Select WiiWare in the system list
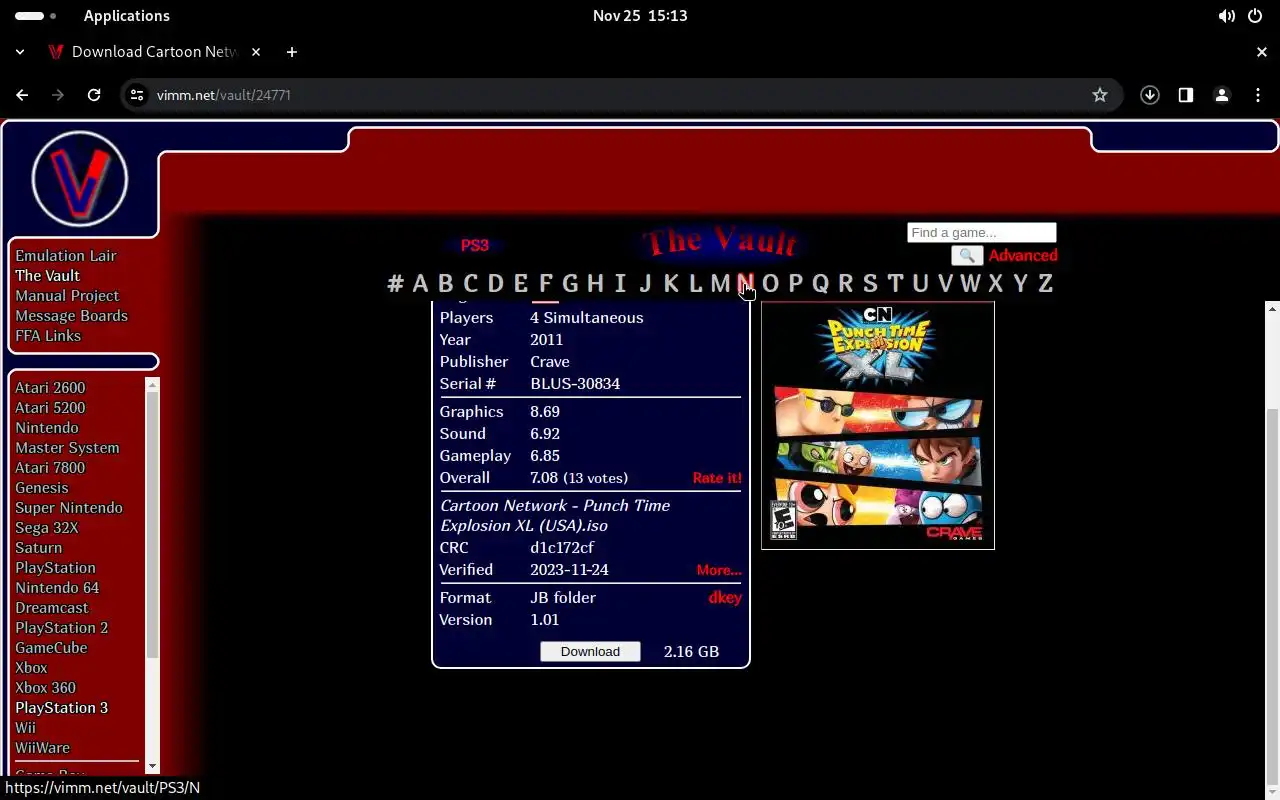1280x800 pixels. [42, 748]
